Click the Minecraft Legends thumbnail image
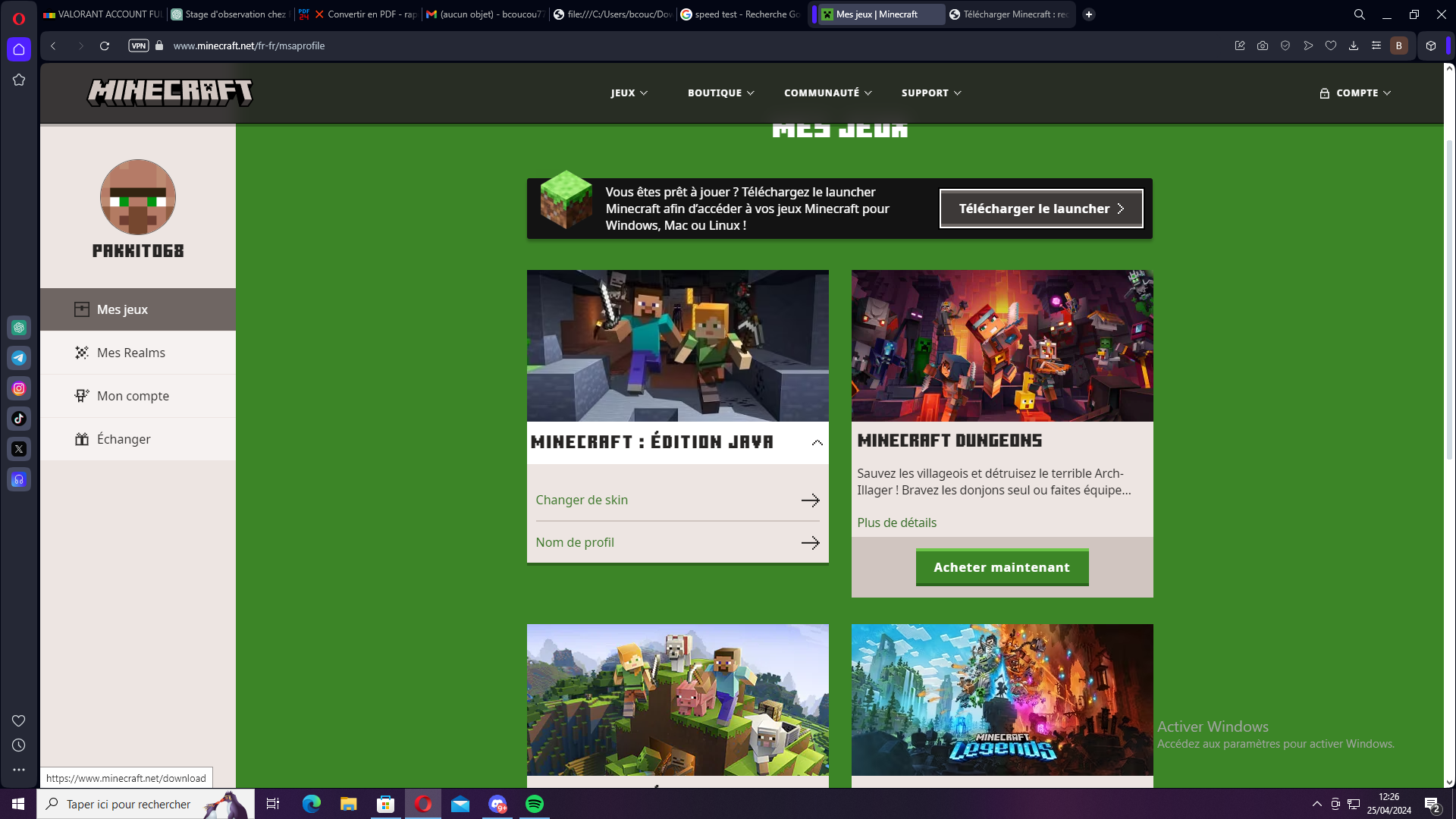The width and height of the screenshot is (1456, 819). pos(1002,699)
